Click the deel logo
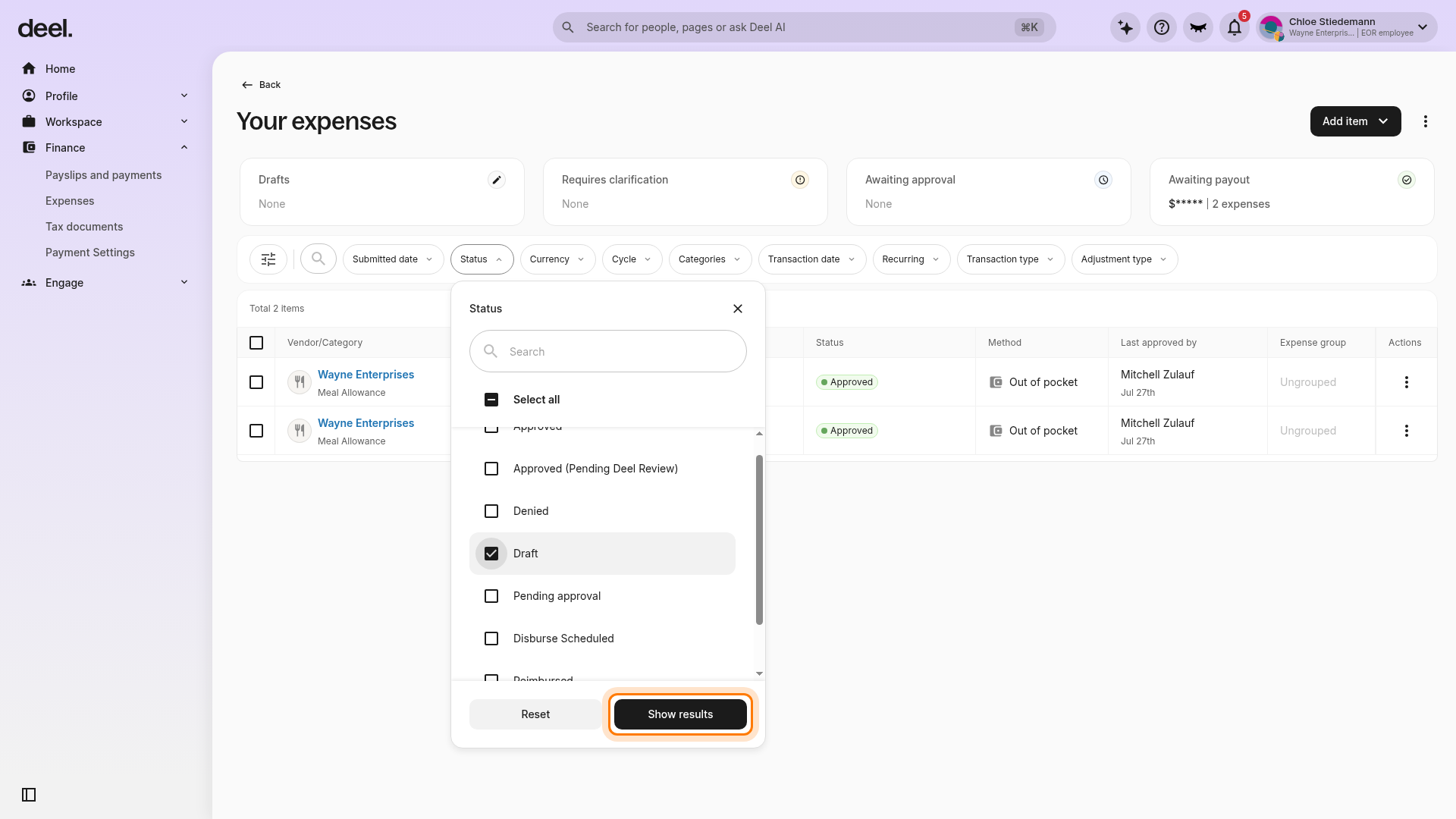This screenshot has width=1456, height=819. (45, 29)
